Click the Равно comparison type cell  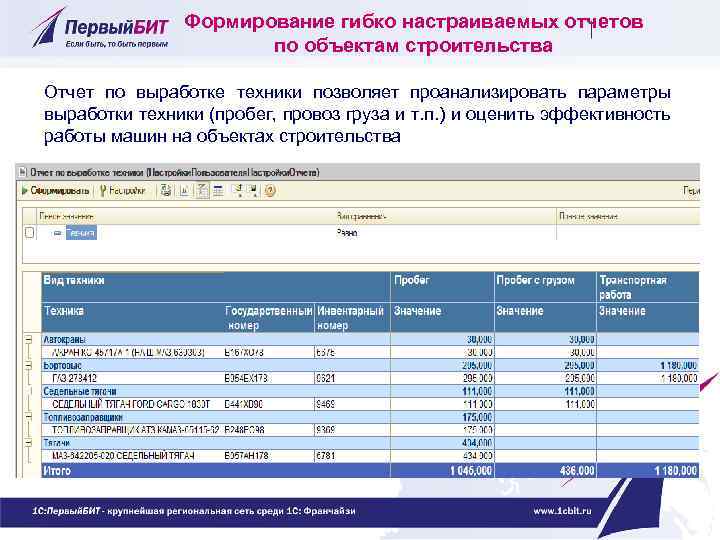tap(347, 233)
